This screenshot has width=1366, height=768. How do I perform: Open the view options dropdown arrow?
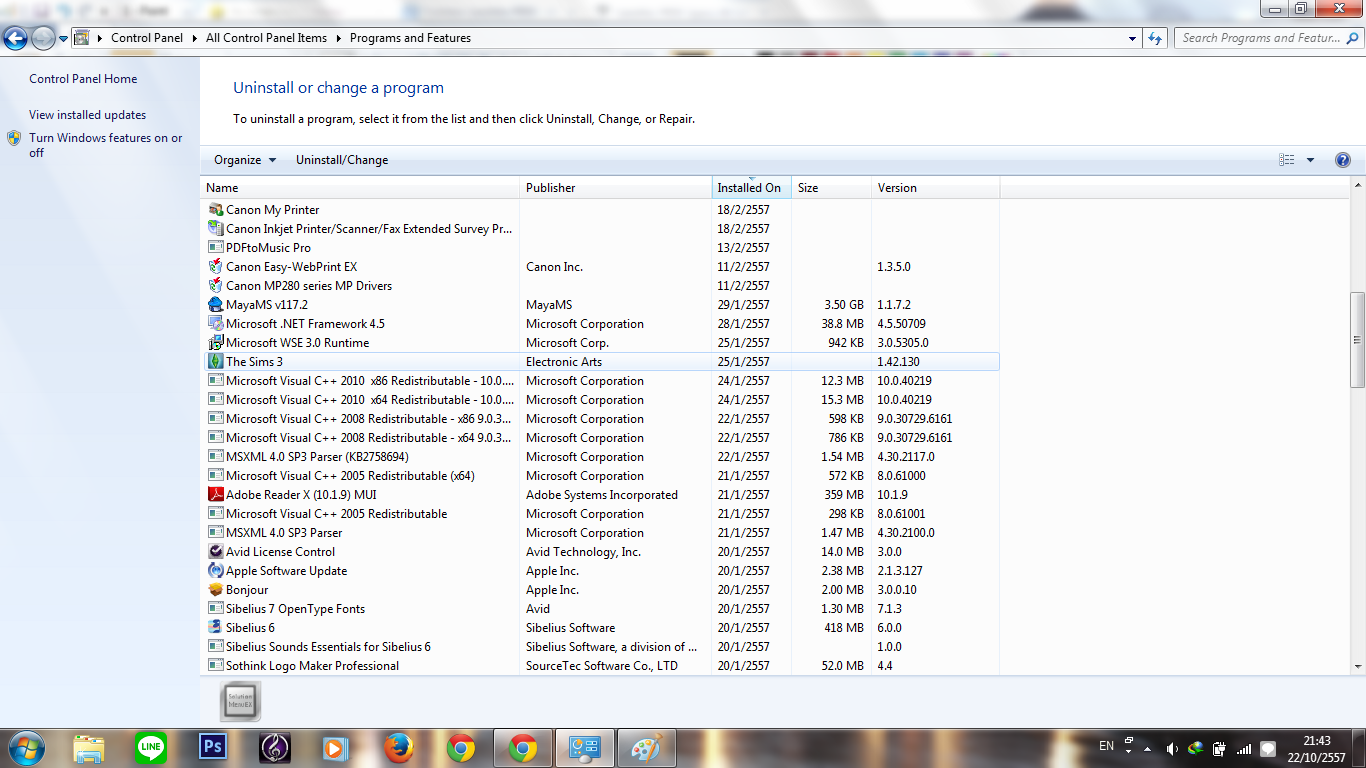tap(1310, 160)
